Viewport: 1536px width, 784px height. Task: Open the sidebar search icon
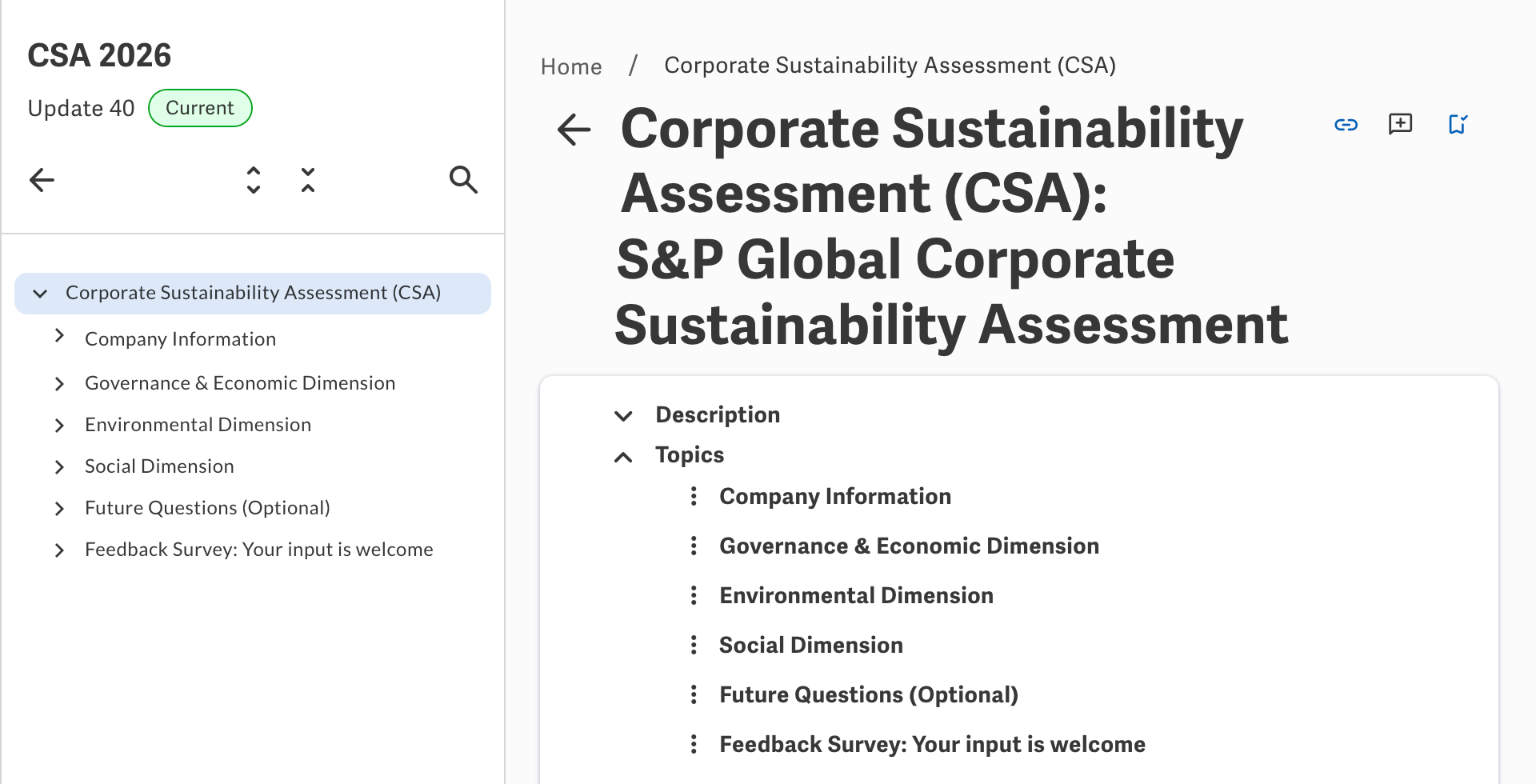pos(463,180)
